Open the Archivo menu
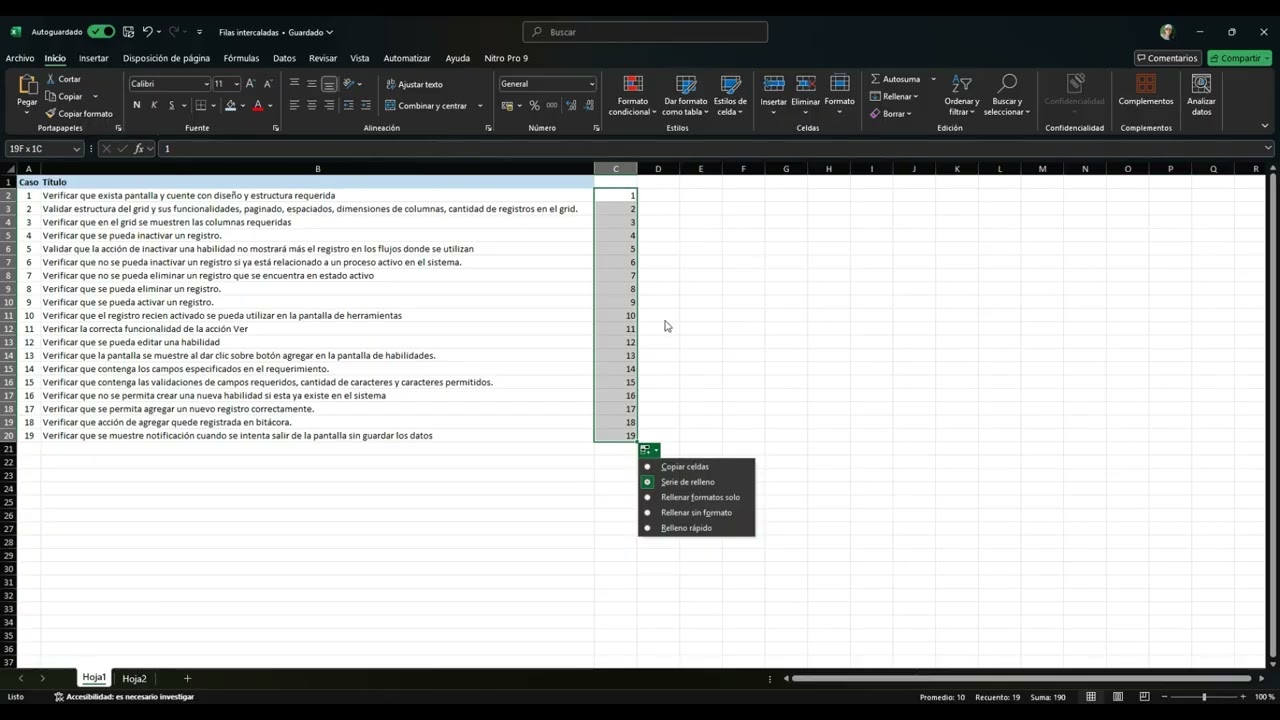The width and height of the screenshot is (1280, 720). pyautogui.click(x=20, y=58)
